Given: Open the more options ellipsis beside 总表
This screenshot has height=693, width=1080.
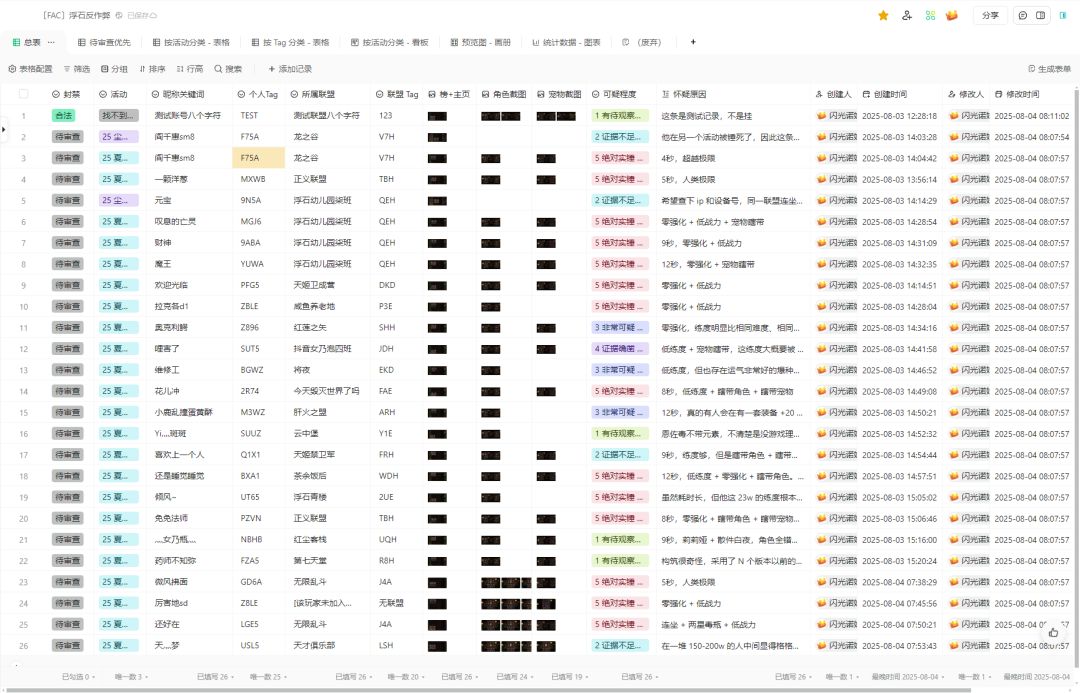Looking at the screenshot, I should (51, 42).
